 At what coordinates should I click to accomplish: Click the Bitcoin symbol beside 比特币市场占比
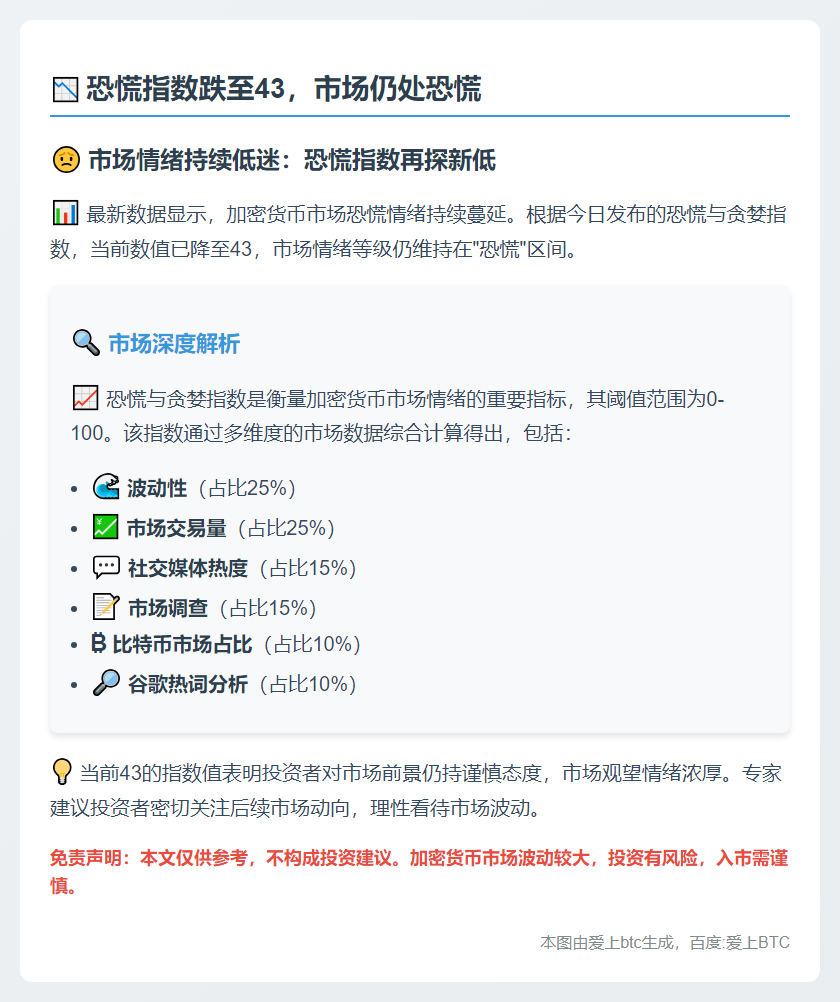[99, 644]
